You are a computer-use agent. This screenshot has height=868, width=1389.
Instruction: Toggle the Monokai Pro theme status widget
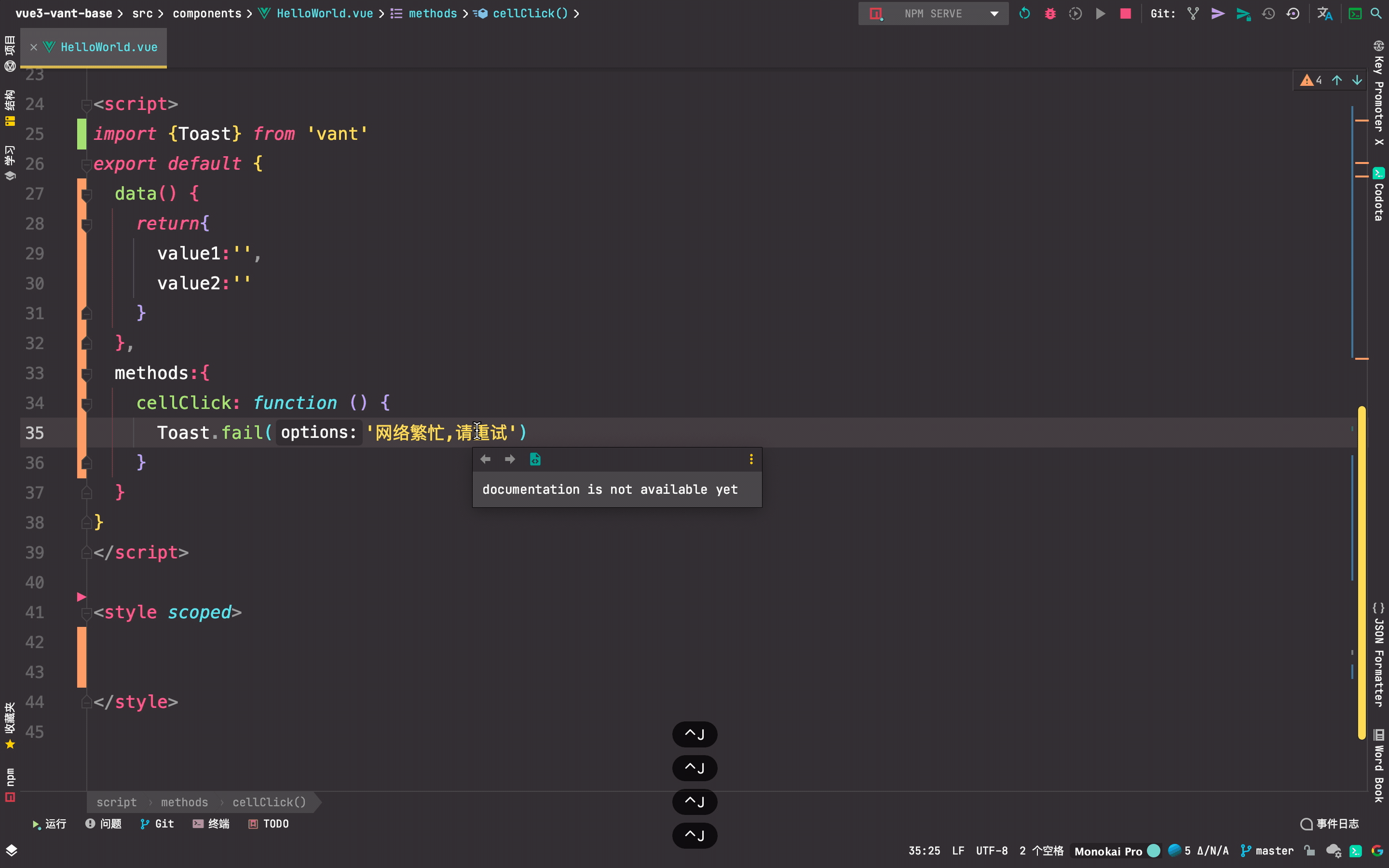coord(1108,851)
